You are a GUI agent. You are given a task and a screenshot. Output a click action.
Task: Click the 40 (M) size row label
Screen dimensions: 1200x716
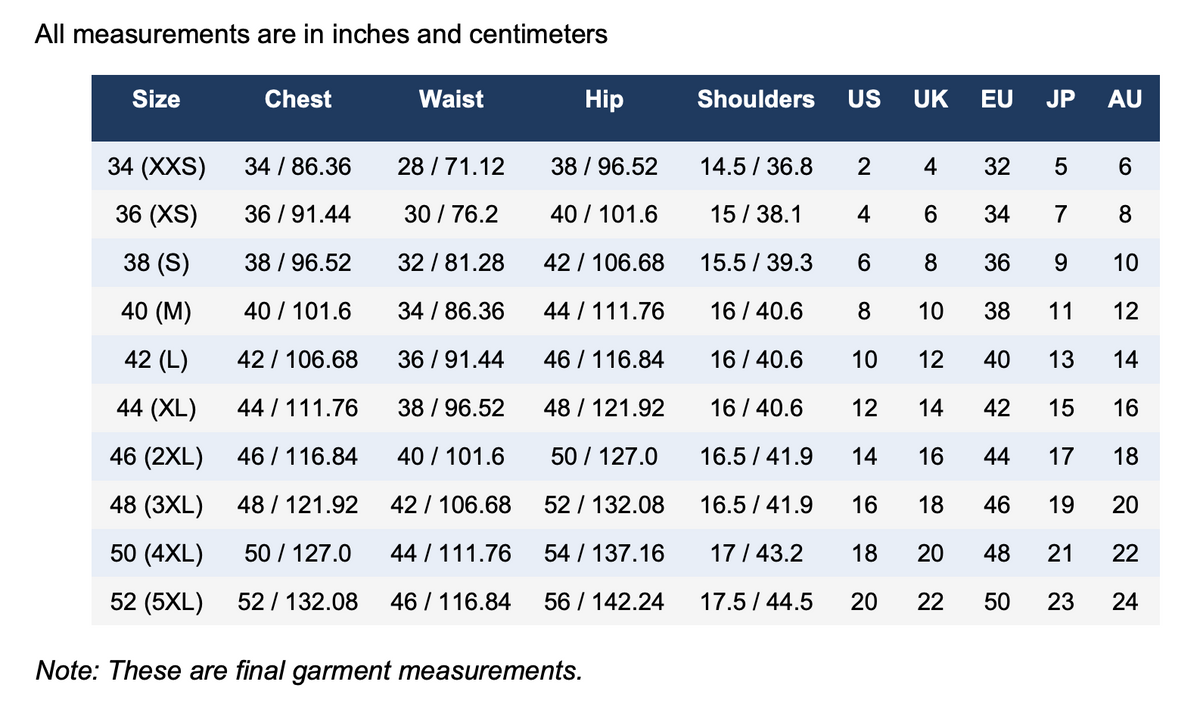point(156,311)
